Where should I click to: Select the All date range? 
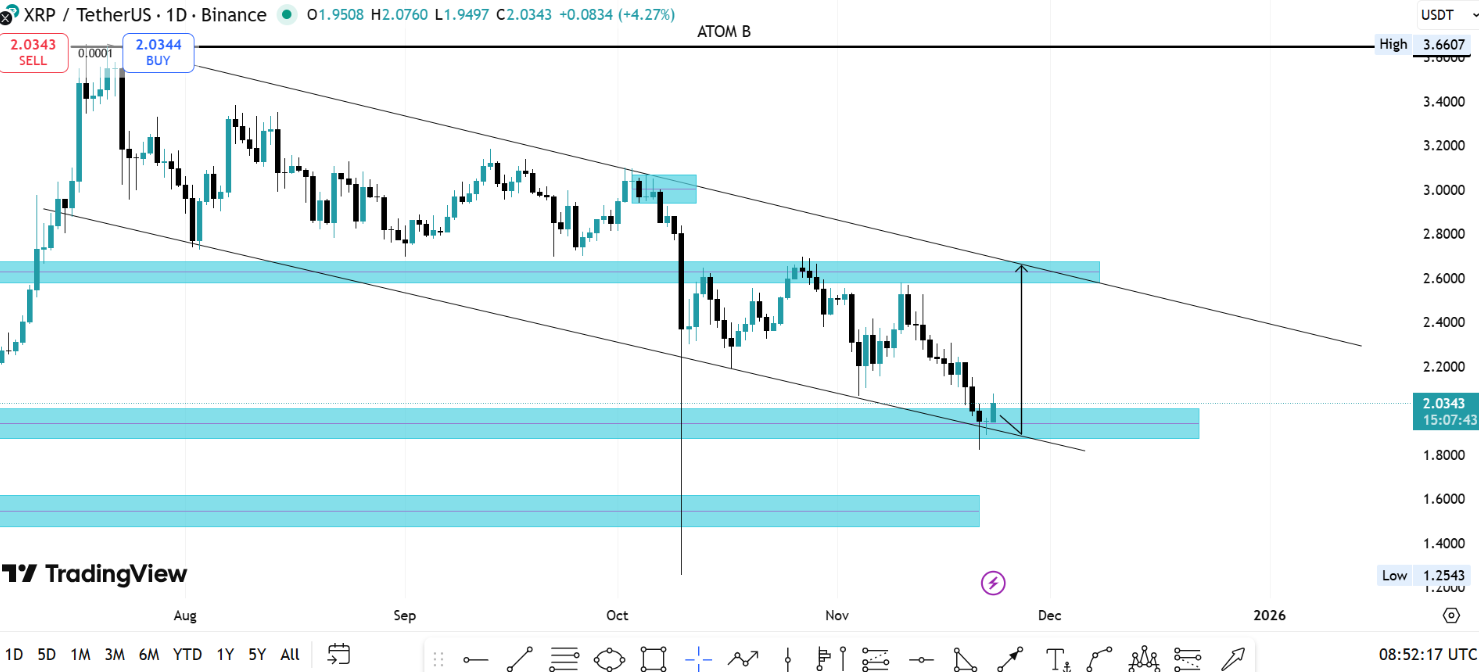click(290, 654)
